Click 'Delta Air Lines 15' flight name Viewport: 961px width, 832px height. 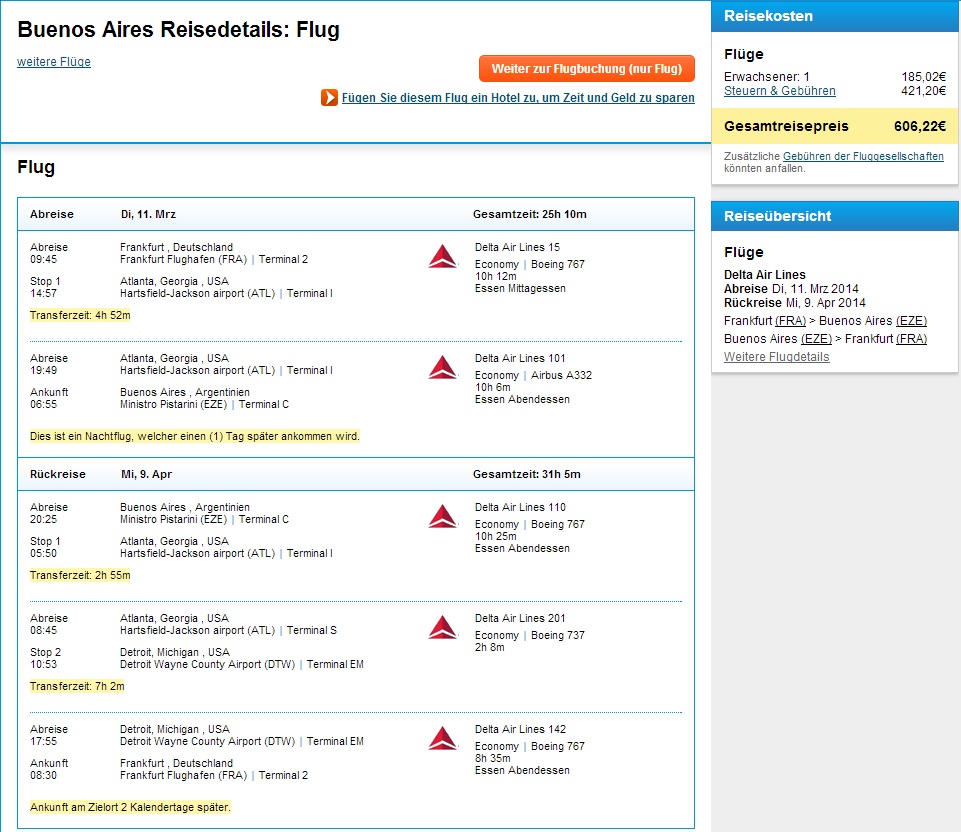[x=517, y=248]
